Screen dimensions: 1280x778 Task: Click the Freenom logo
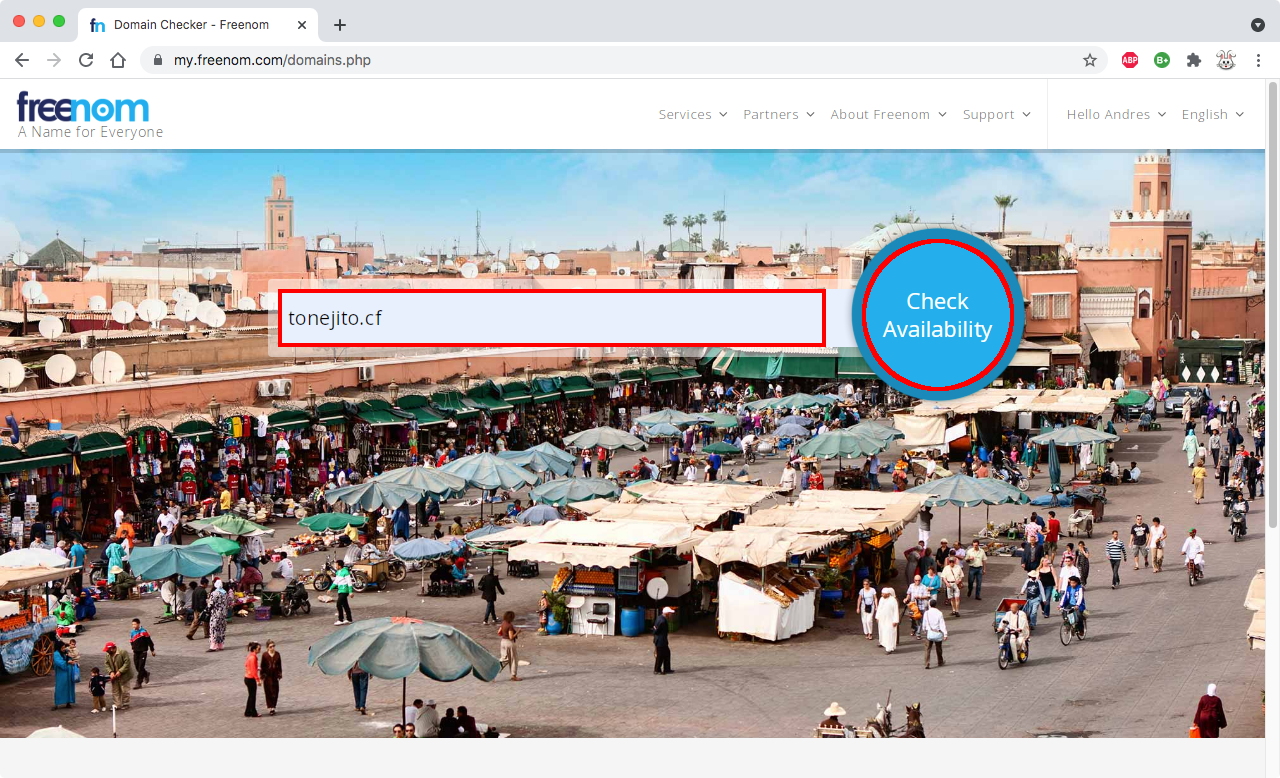pyautogui.click(x=84, y=108)
